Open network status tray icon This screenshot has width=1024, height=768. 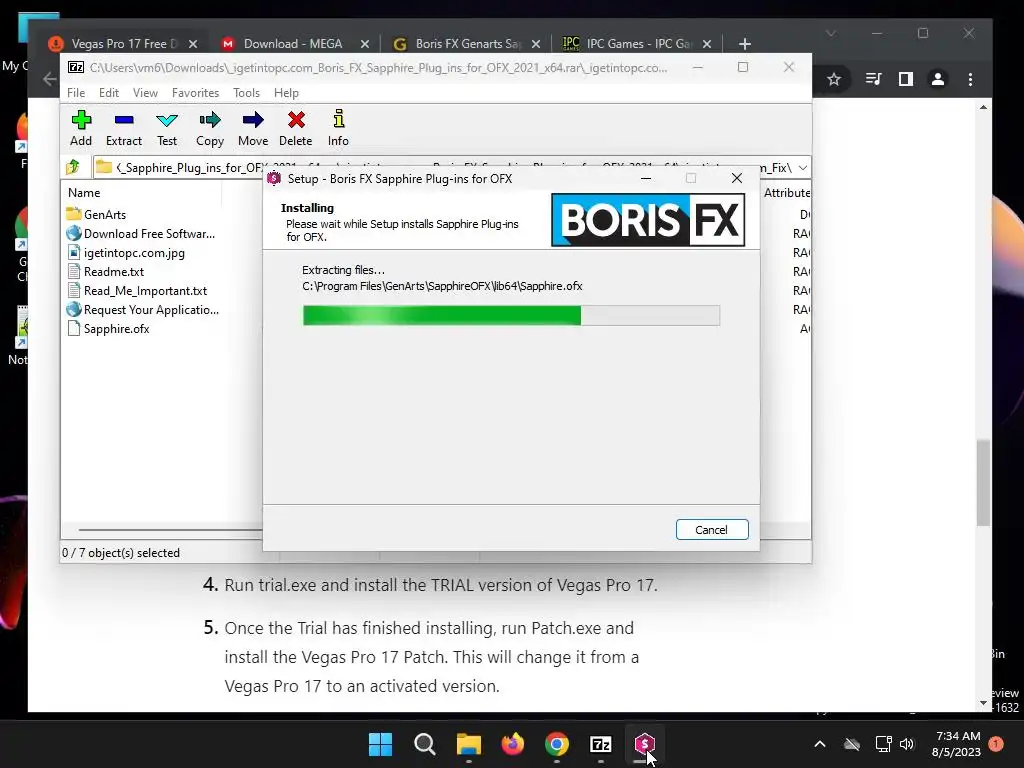[x=884, y=744]
